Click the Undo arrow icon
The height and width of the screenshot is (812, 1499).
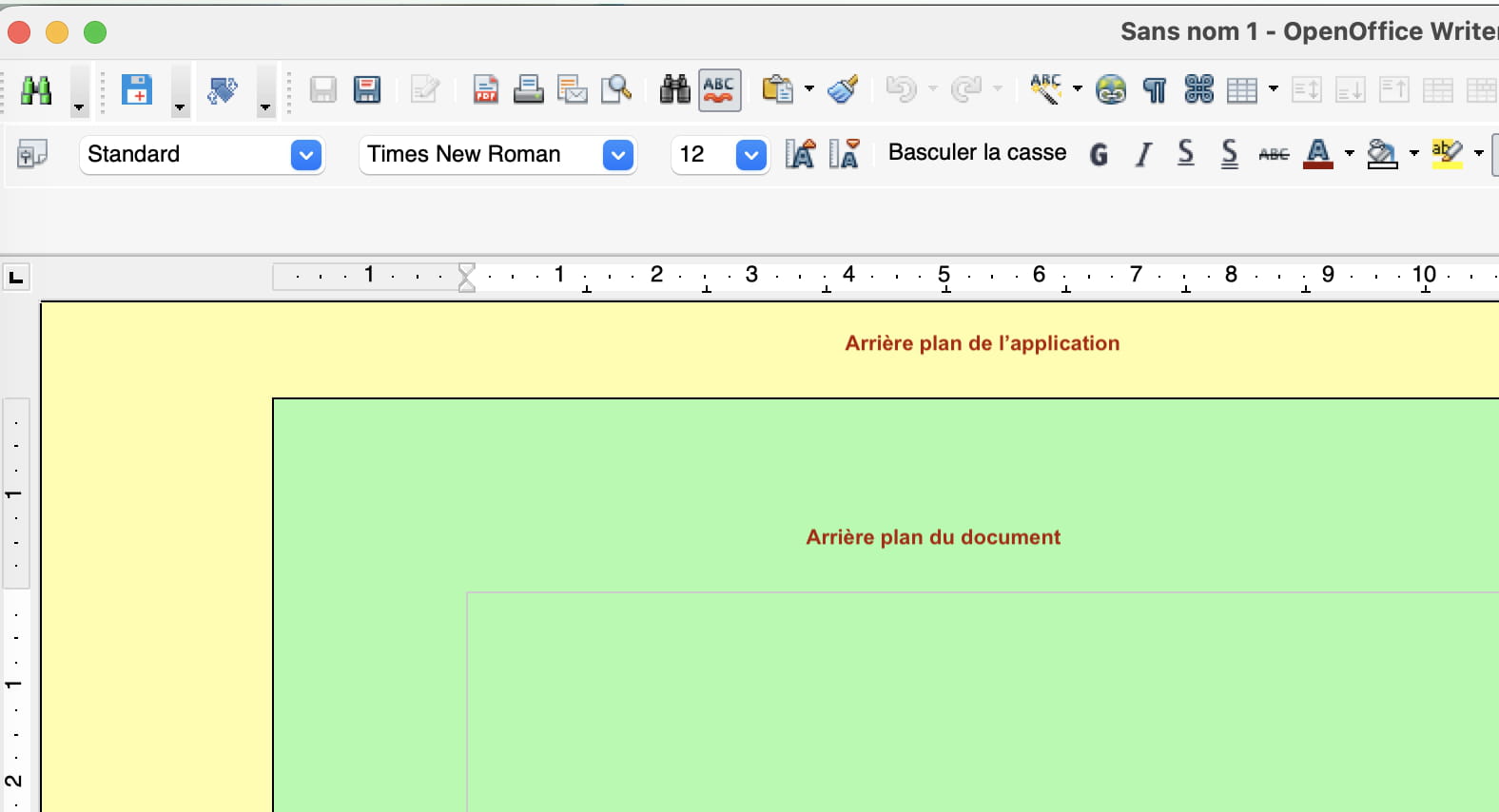coord(901,89)
